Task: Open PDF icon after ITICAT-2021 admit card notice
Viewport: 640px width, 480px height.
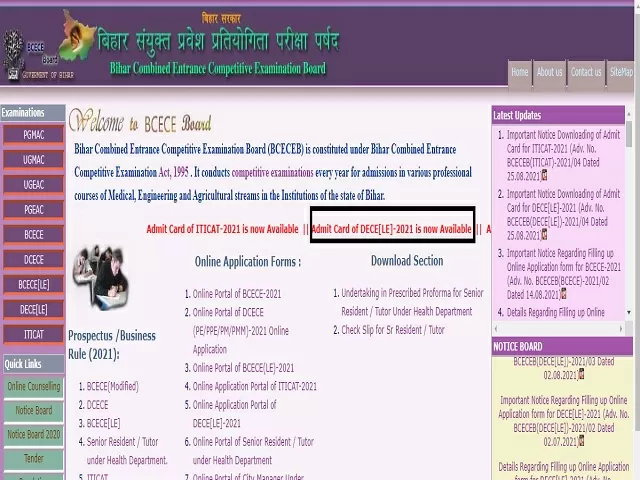Action: tap(544, 176)
